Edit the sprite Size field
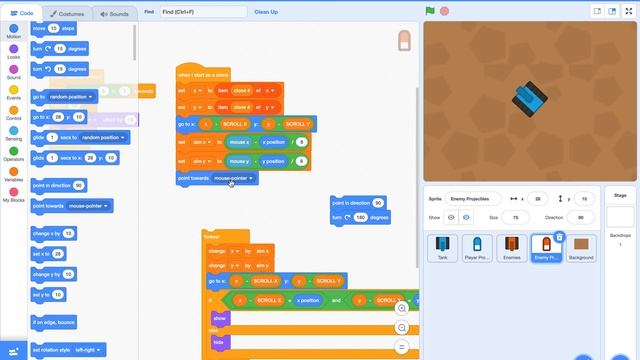 pos(515,218)
